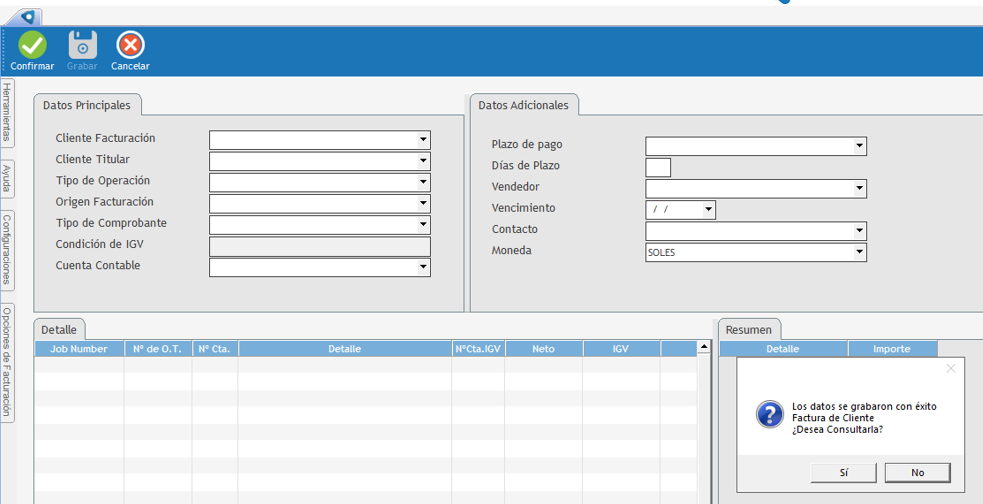
Task: Open the Cuenta Contable dropdown
Action: point(424,268)
